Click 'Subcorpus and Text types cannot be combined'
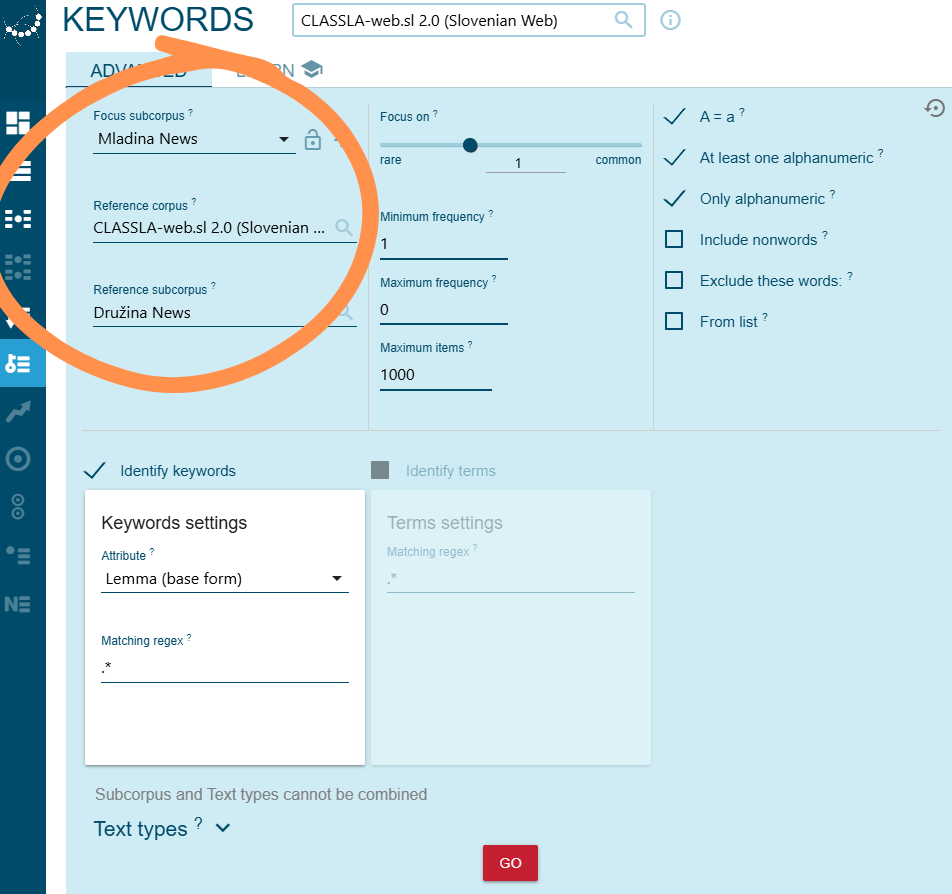952x894 pixels. coord(261,794)
